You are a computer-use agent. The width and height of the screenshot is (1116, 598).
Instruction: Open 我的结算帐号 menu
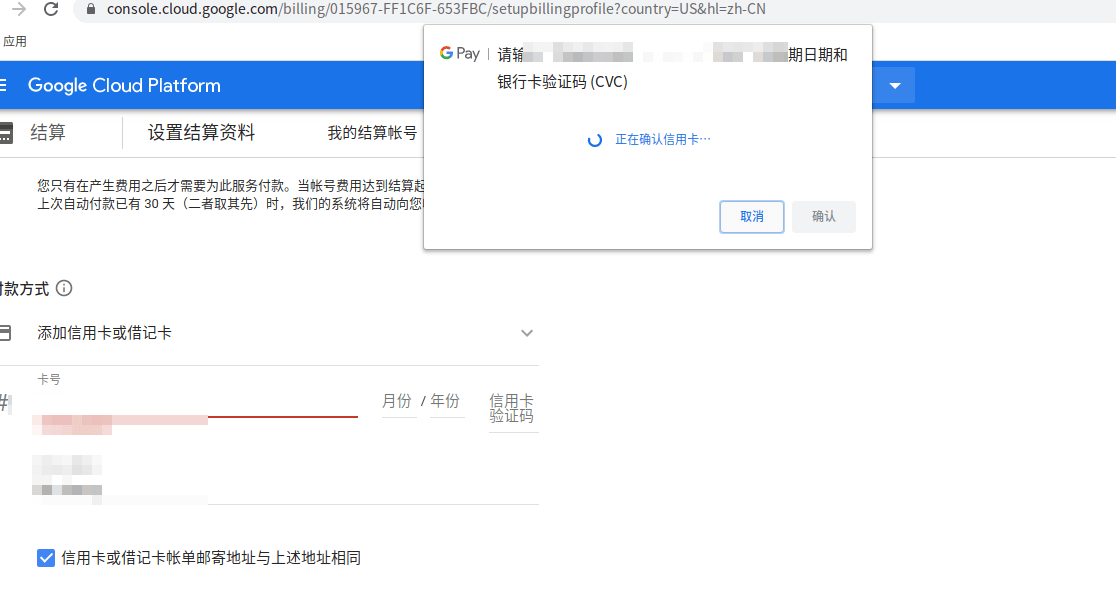click(372, 133)
